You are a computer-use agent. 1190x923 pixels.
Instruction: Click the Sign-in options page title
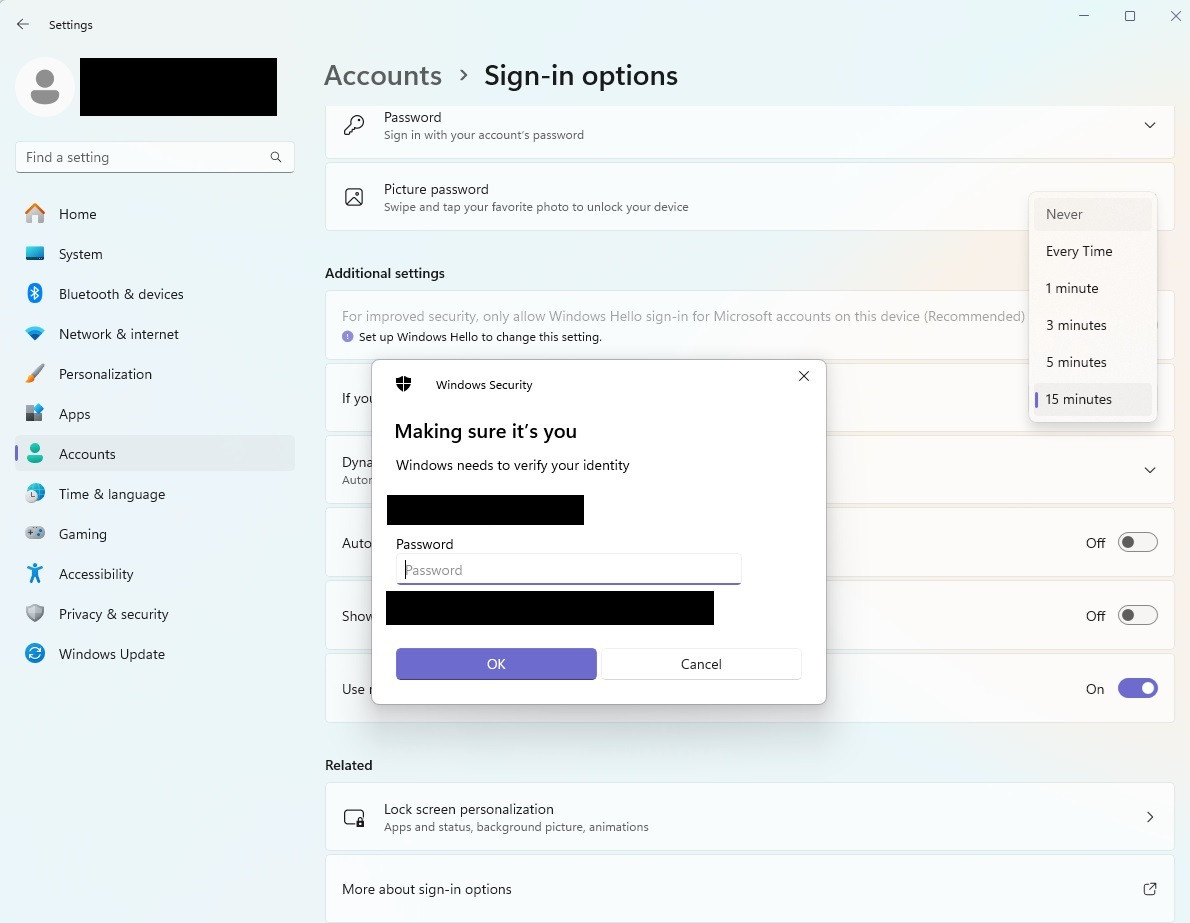581,75
